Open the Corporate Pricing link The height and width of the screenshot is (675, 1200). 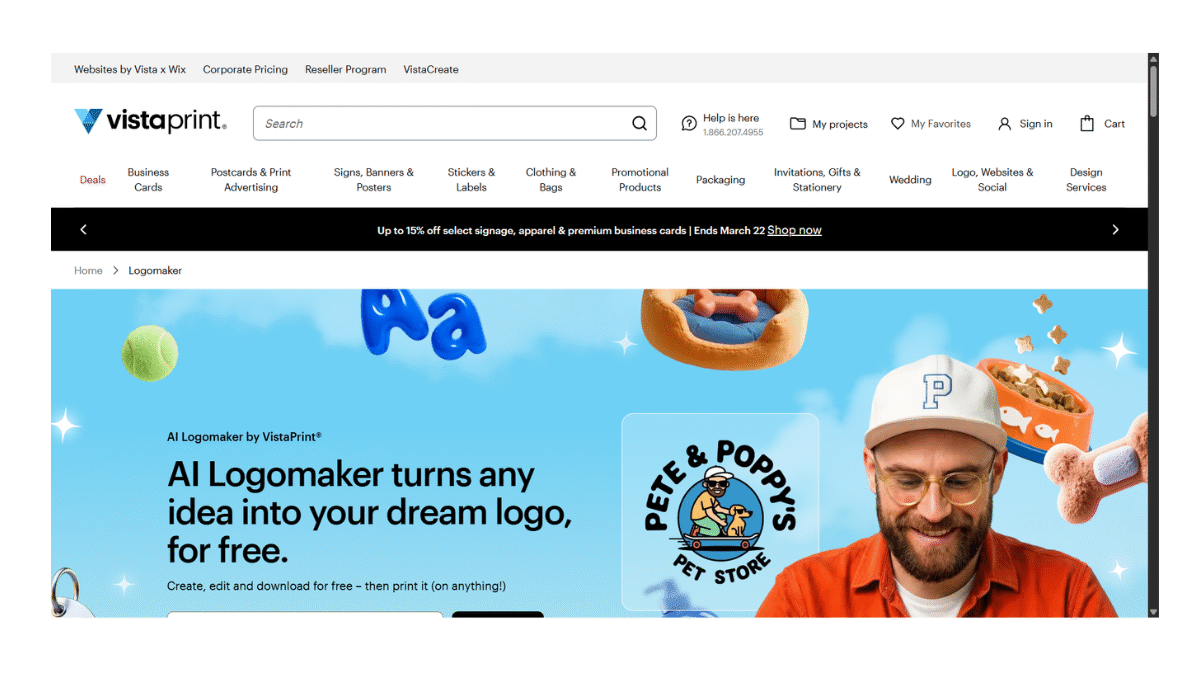pos(245,70)
